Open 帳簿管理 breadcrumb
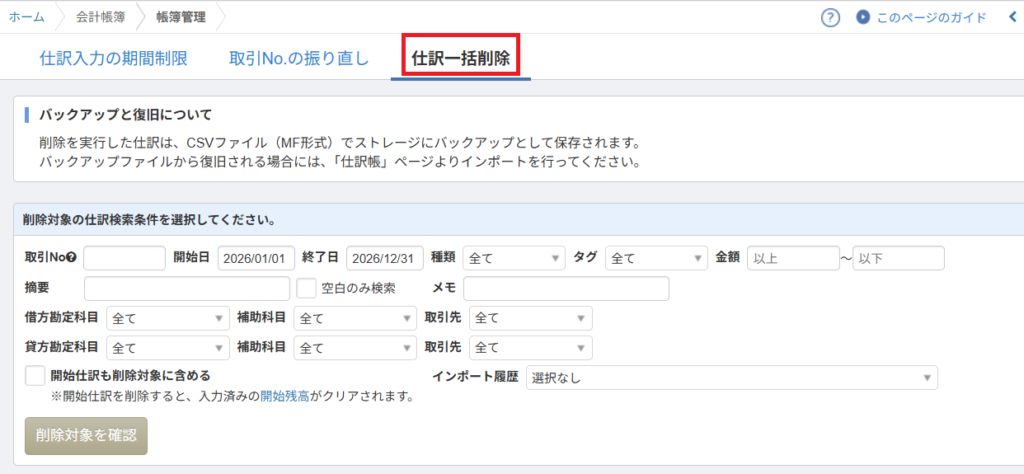Screen dimensions: 1024x474 click(180, 18)
